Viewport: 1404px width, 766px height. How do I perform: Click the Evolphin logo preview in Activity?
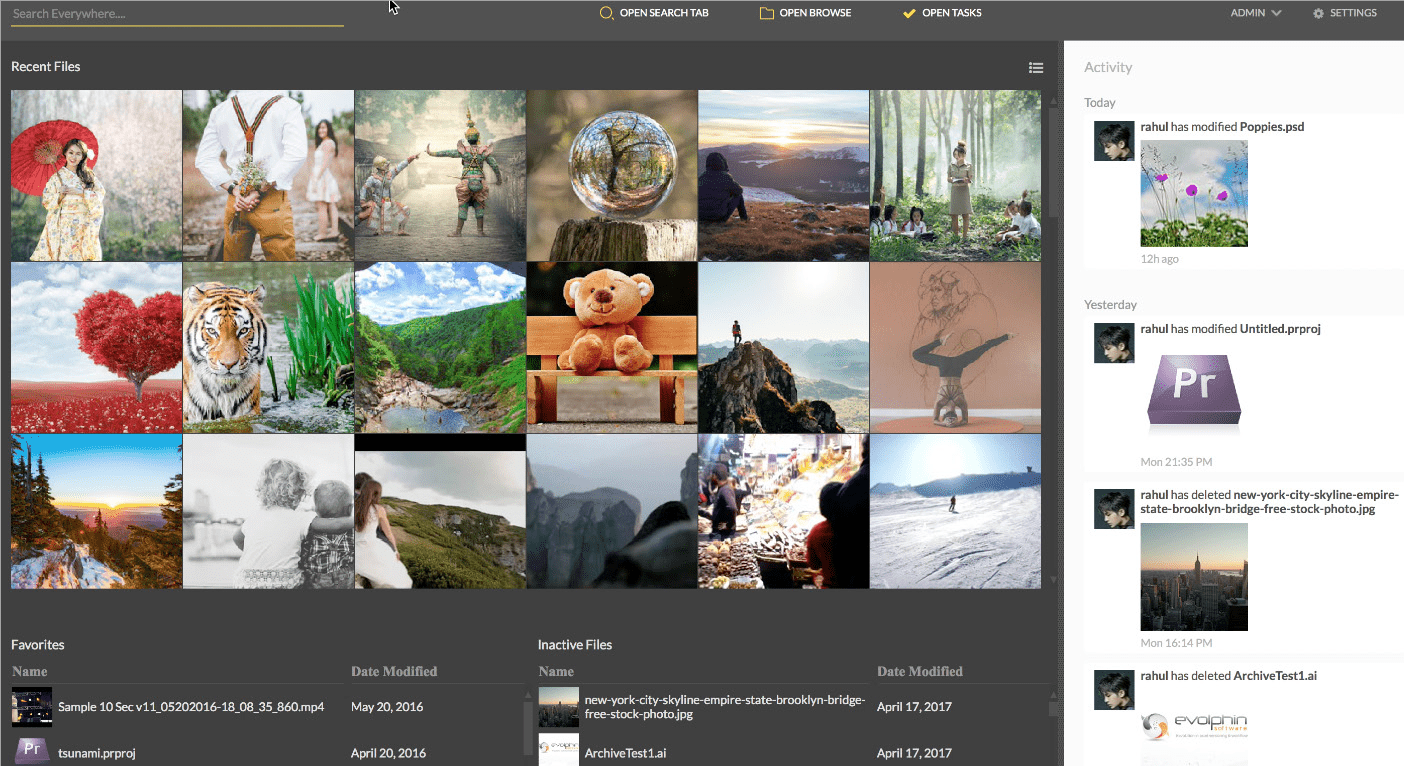pyautogui.click(x=1194, y=727)
